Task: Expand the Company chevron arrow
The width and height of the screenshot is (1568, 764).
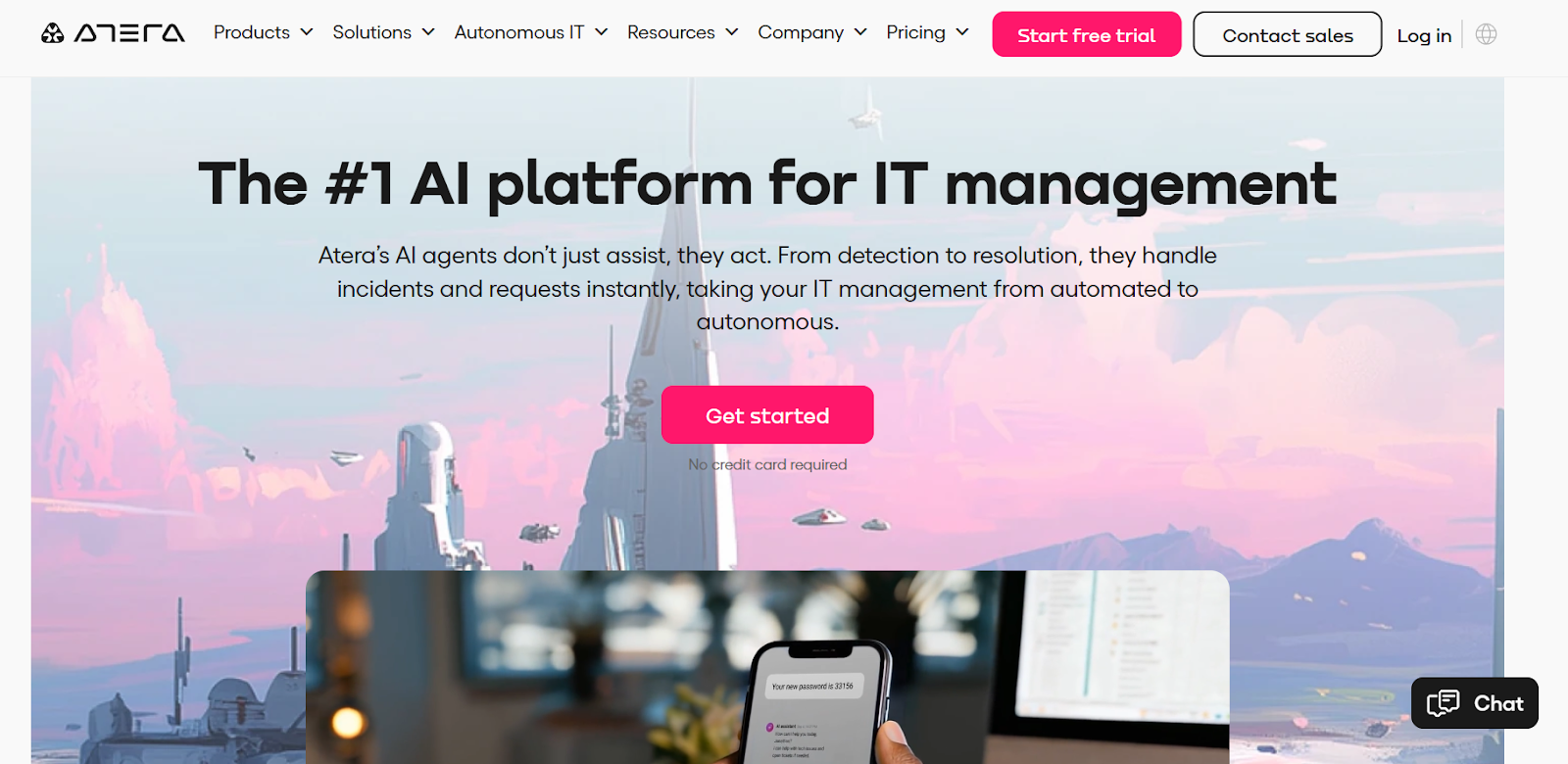Action: (x=860, y=32)
